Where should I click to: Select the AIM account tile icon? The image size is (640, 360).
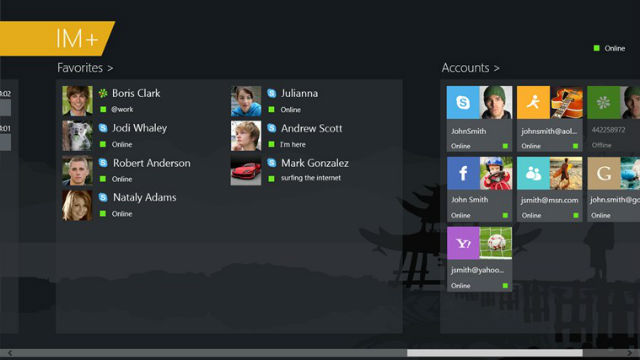pyautogui.click(x=533, y=102)
